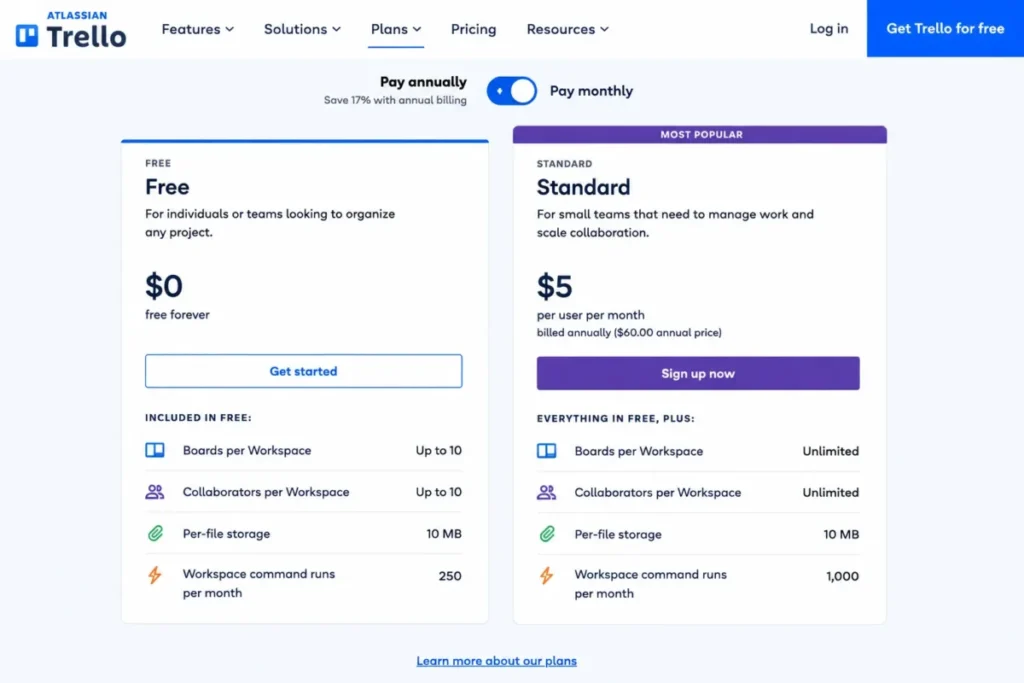Click collaborators icon in Standard plan
Screen dimensions: 1024x683
[547, 492]
